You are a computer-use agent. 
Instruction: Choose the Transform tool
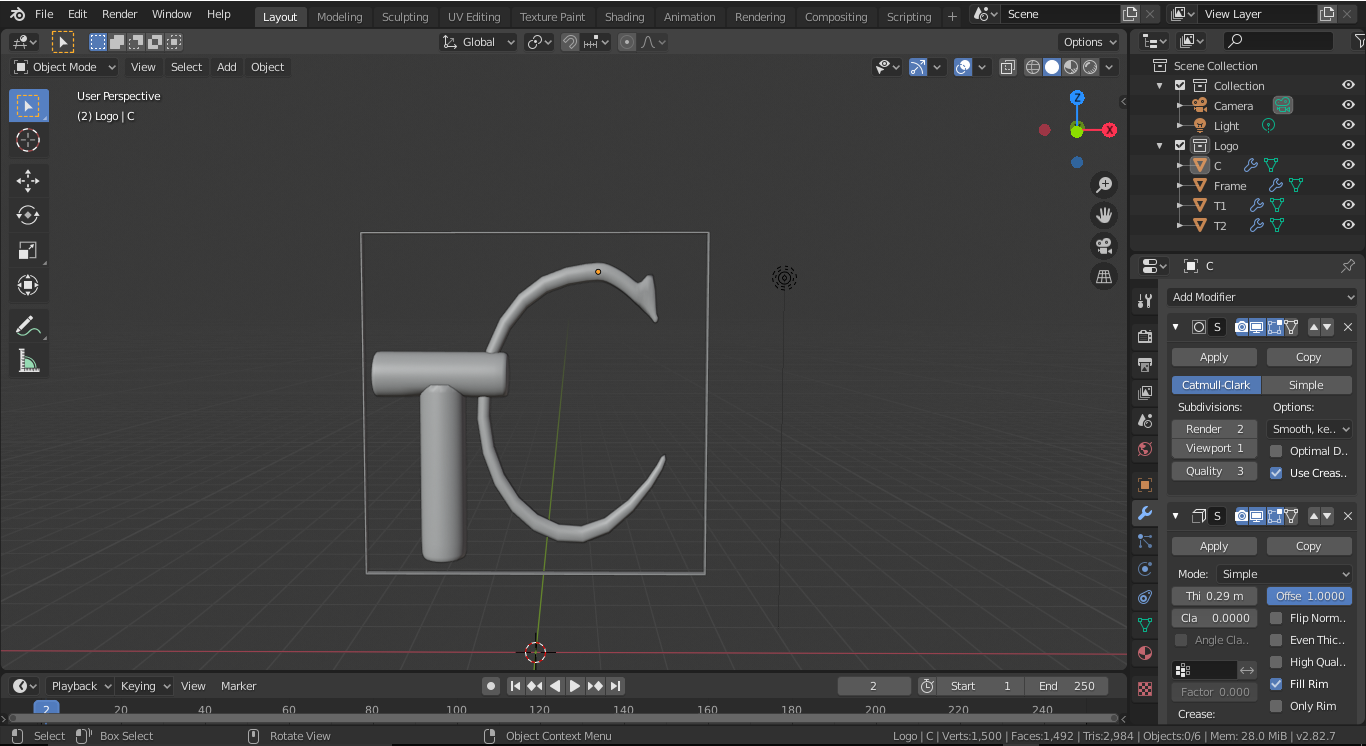[28, 285]
